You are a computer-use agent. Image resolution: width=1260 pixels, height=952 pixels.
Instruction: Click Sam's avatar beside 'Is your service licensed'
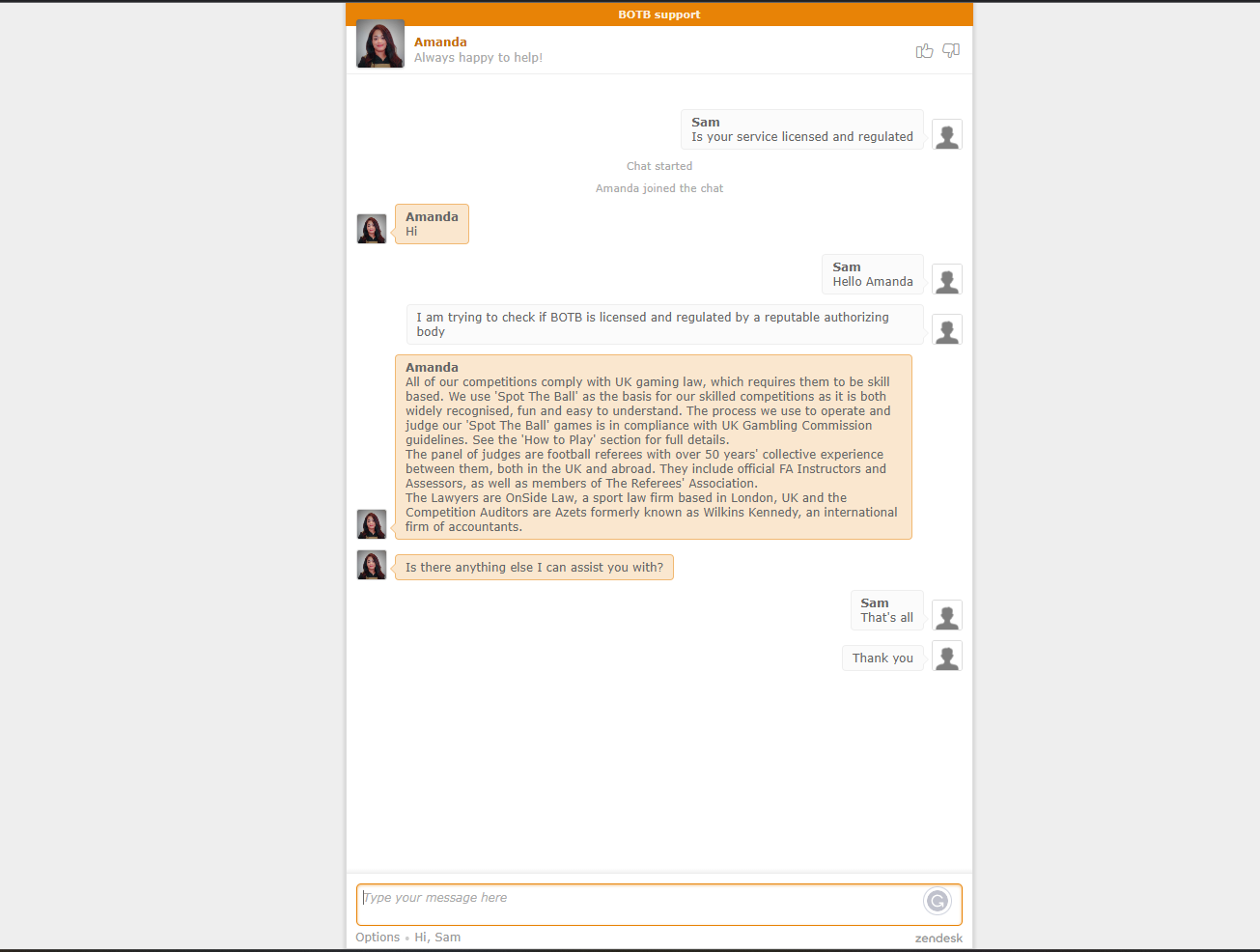[x=947, y=134]
